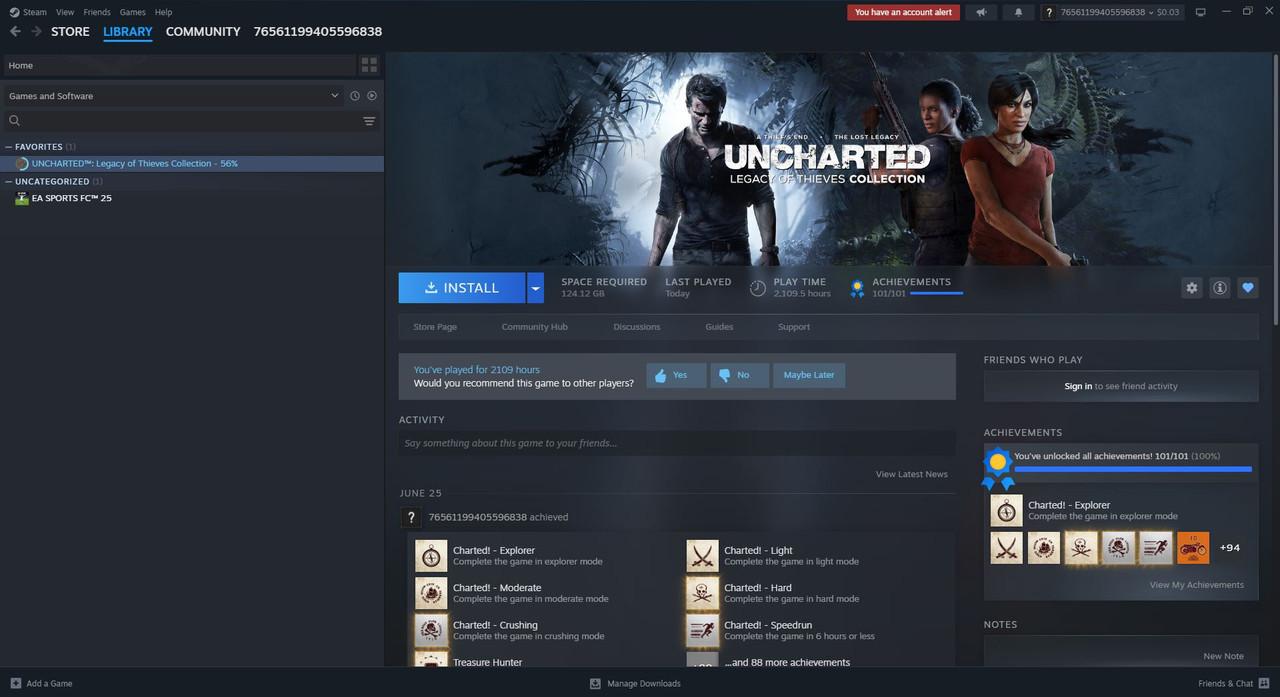Click View My Achievements

coord(1196,585)
